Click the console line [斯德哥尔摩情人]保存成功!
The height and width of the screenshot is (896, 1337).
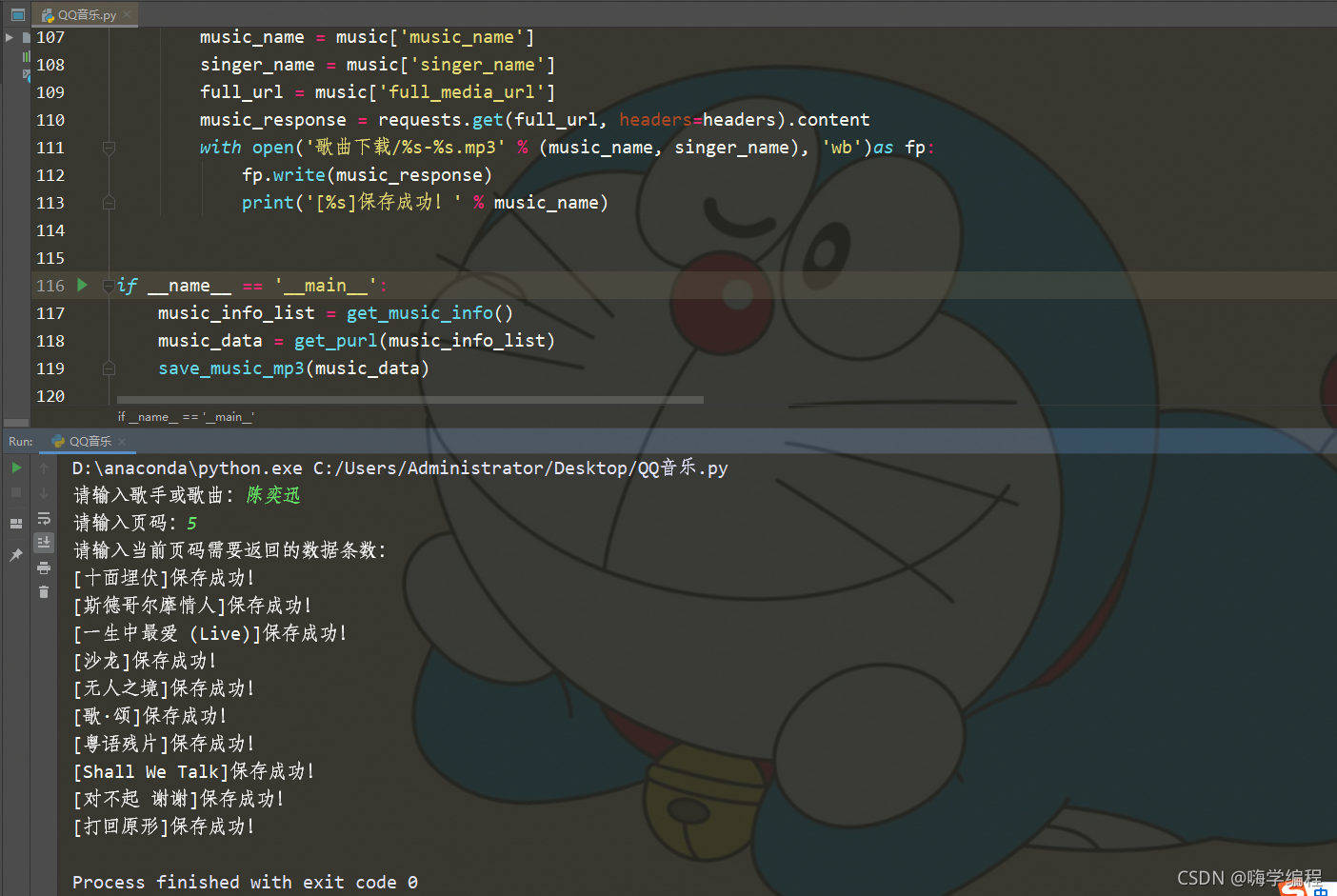[x=192, y=606]
